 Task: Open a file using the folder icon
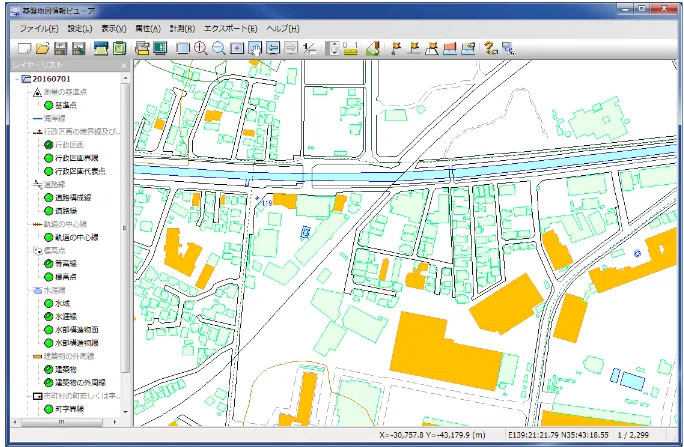coord(42,48)
